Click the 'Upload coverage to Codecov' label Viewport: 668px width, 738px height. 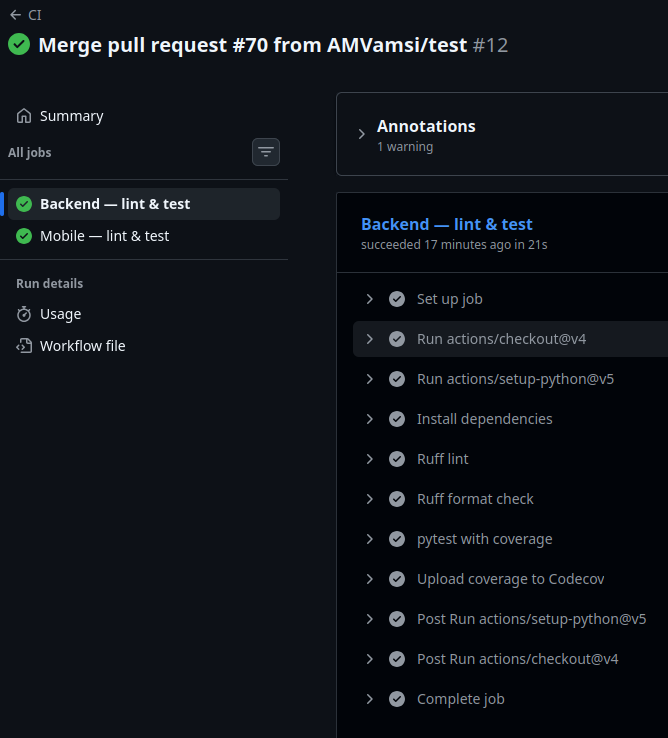[x=510, y=579]
